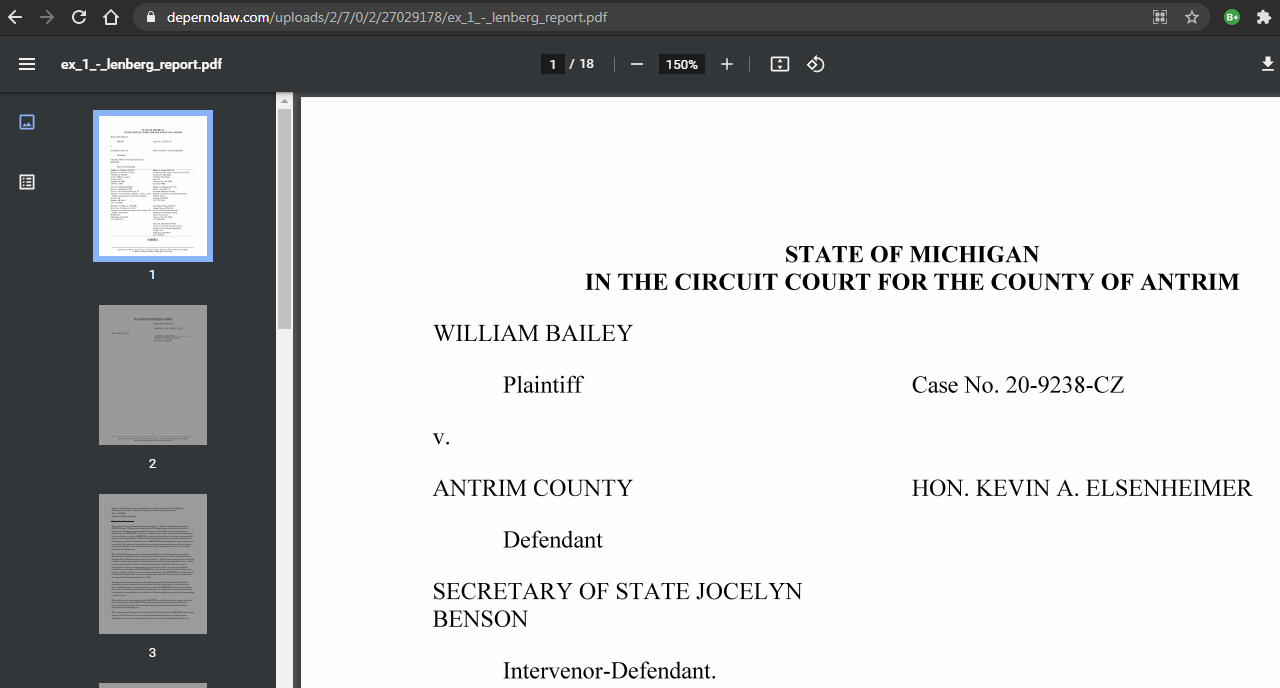Click the Fit to page icon
Viewport: 1280px width, 688px height.
(780, 64)
